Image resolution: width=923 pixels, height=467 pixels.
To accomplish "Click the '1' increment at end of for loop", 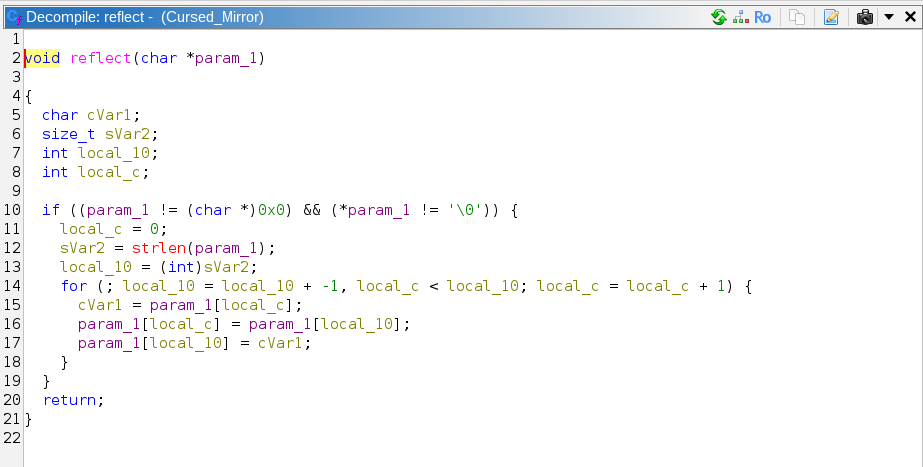I will coord(721,286).
